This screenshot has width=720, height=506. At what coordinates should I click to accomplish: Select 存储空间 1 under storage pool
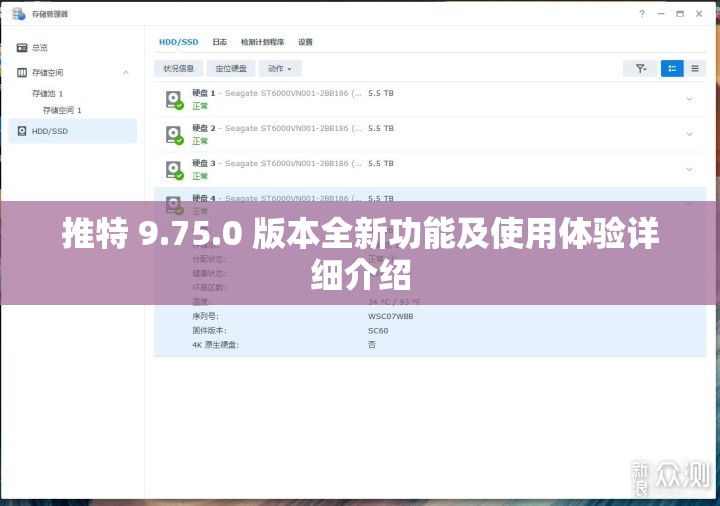coord(62,110)
